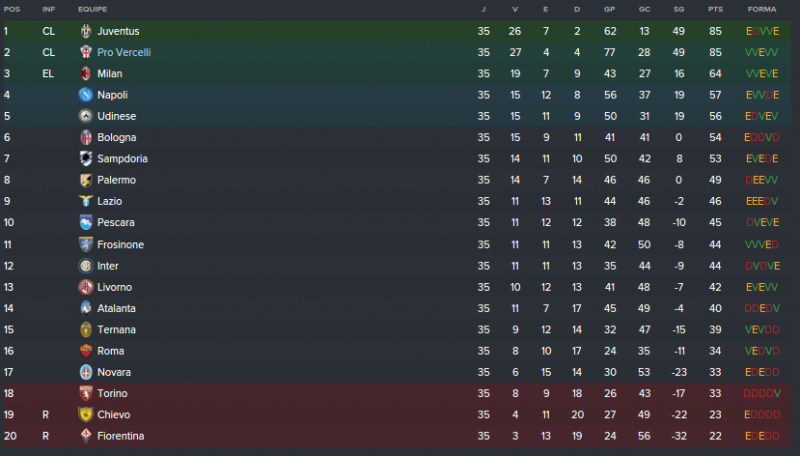Viewport: 800px width, 456px height.
Task: Click the Roma club crest
Action: [86, 351]
